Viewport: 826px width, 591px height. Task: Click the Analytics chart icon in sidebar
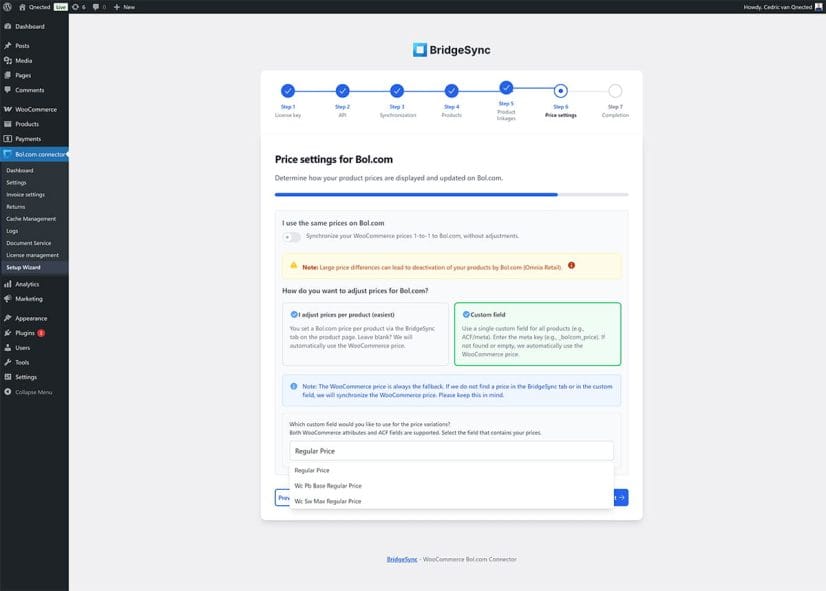click(9, 283)
